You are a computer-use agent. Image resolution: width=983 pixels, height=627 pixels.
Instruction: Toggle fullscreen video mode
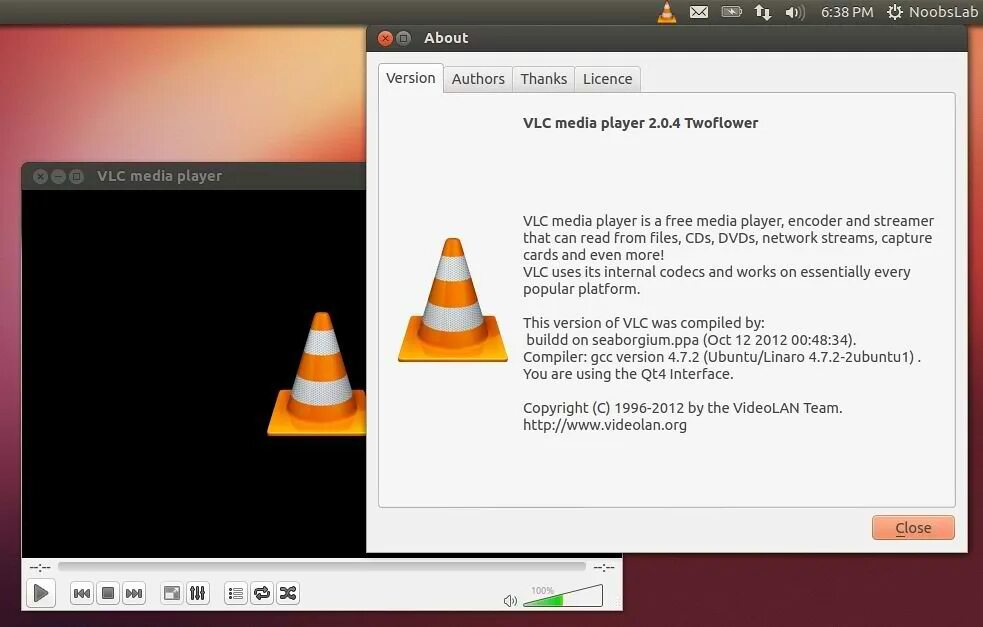(171, 593)
